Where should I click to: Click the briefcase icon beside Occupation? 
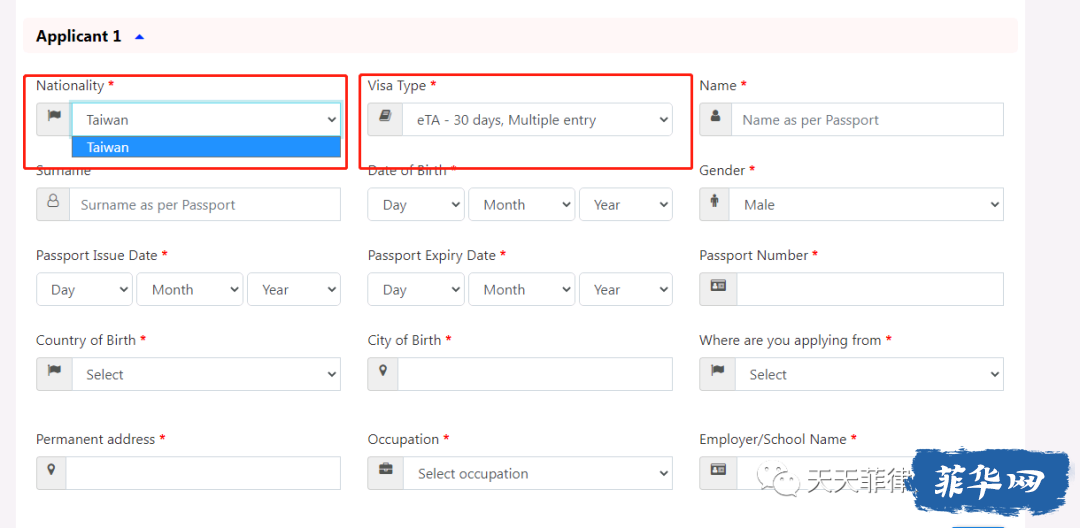386,469
